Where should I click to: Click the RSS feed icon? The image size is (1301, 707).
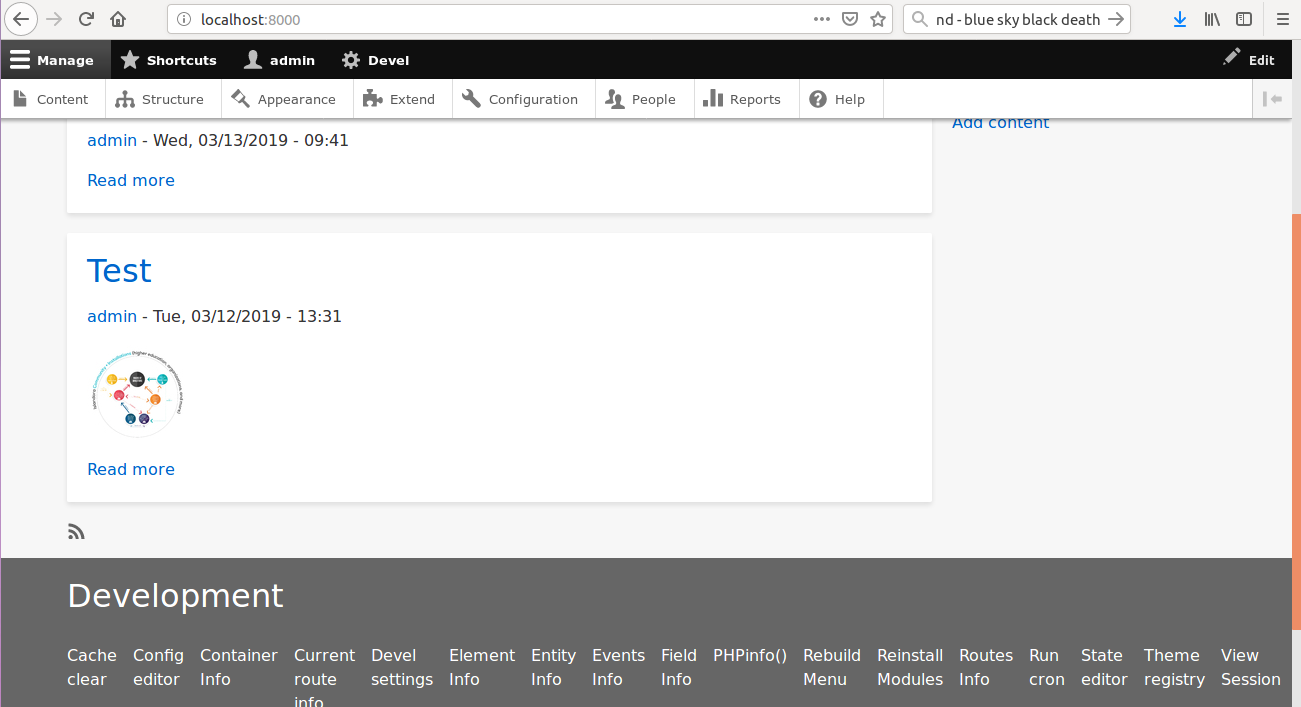point(76,531)
